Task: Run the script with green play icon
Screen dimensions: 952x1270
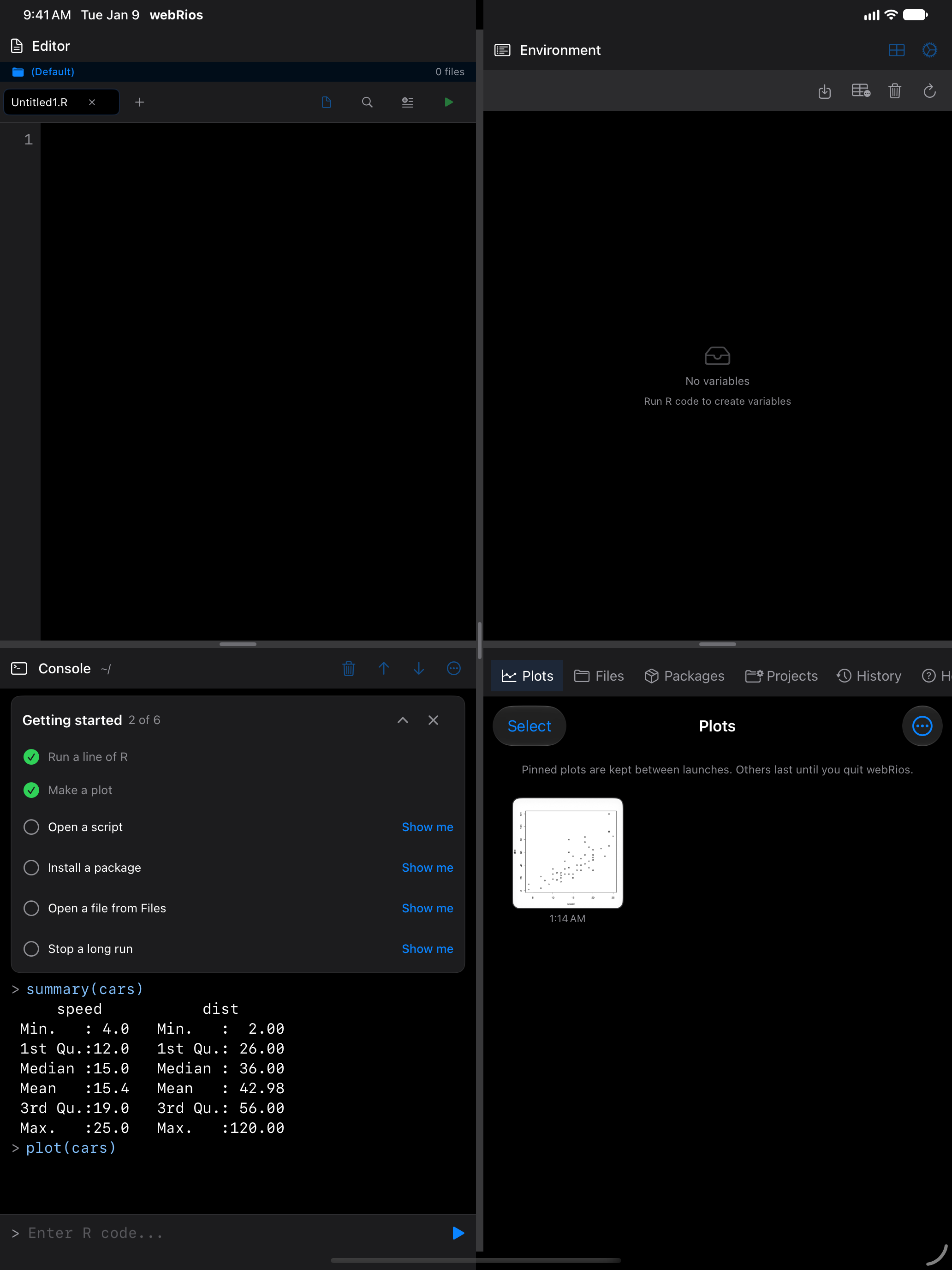Action: click(449, 102)
